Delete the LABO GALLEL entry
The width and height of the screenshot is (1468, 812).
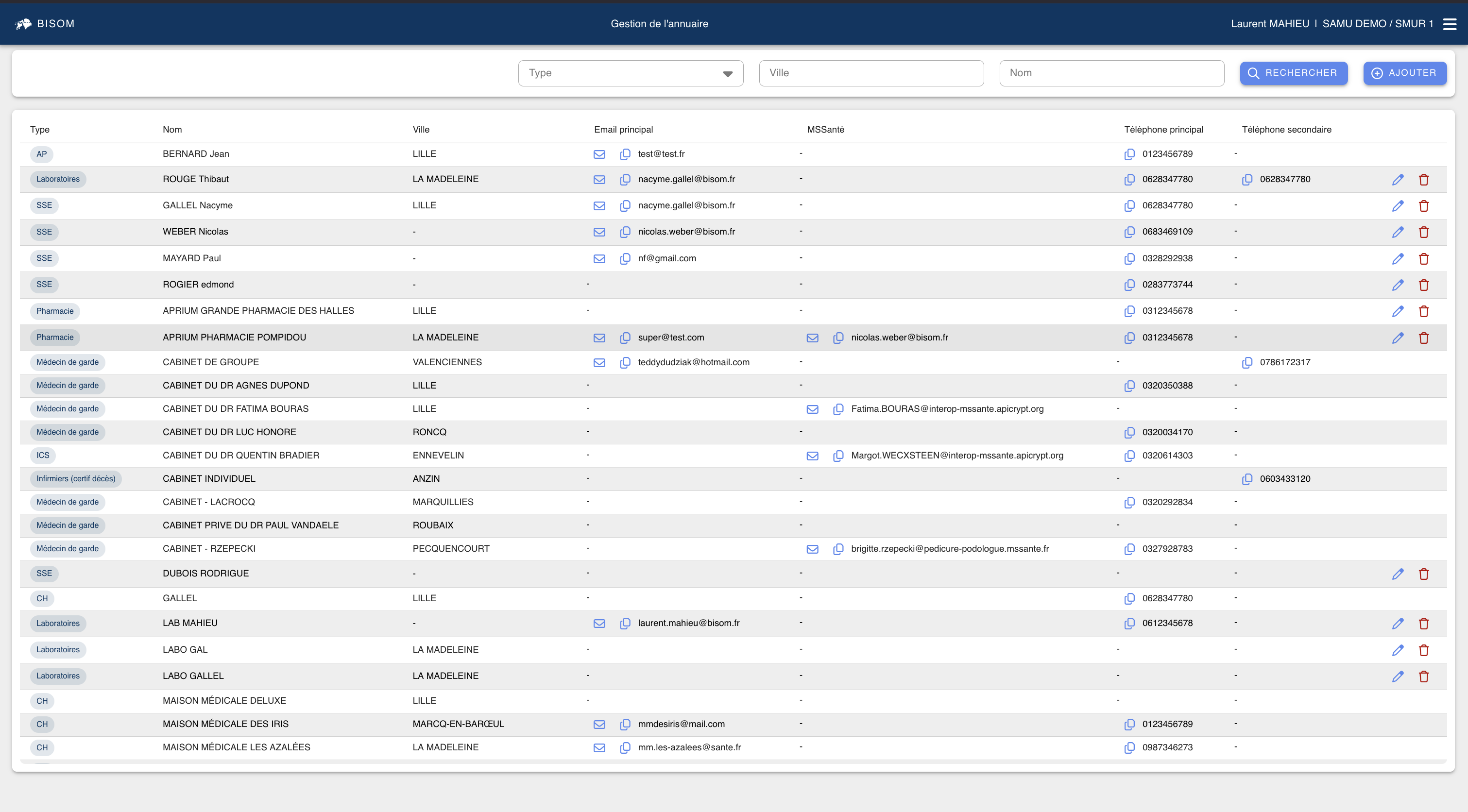[1423, 677]
